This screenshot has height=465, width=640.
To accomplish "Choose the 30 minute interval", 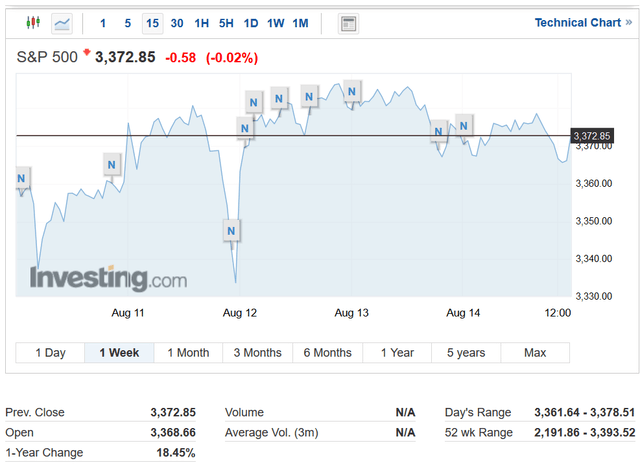I will 177,23.
